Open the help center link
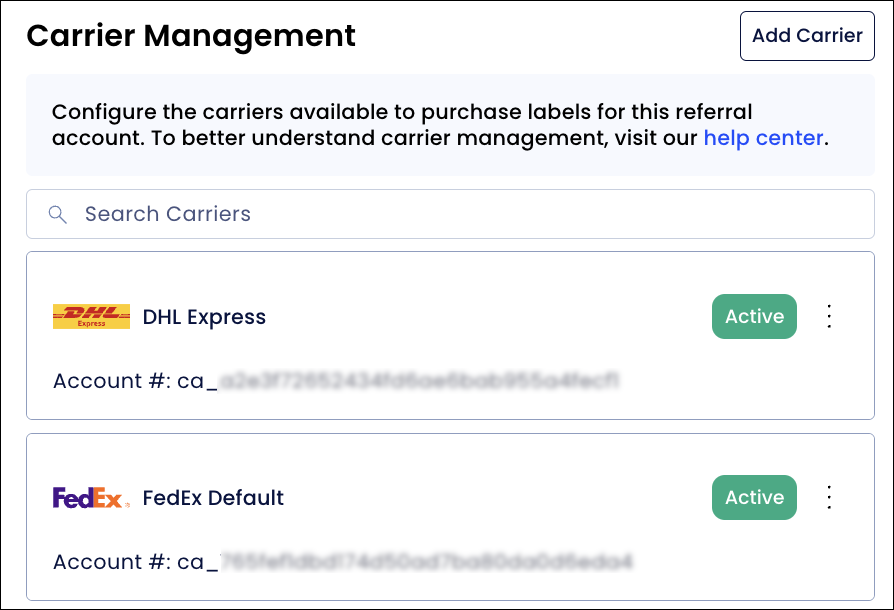894x610 pixels. [x=763, y=138]
